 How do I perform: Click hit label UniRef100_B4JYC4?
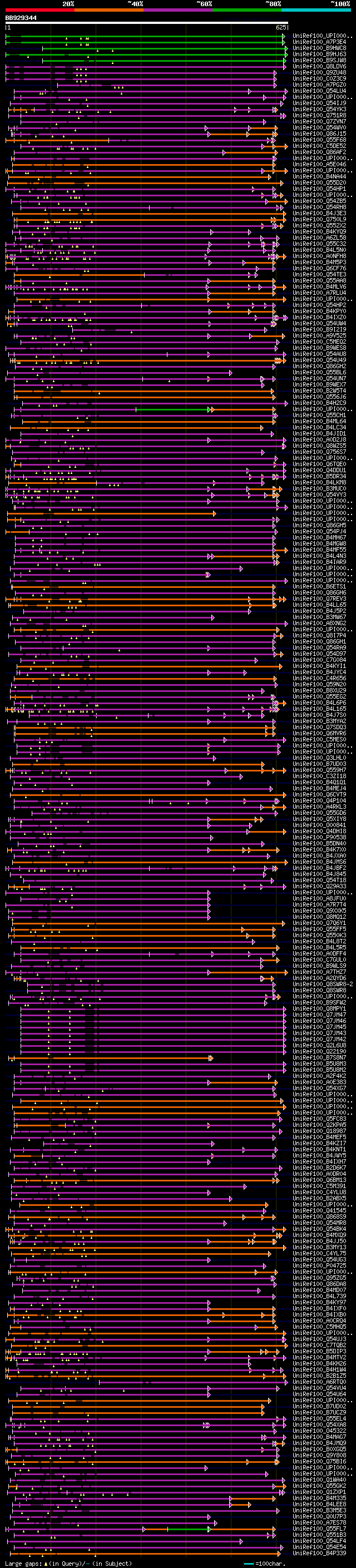[x=319, y=672]
